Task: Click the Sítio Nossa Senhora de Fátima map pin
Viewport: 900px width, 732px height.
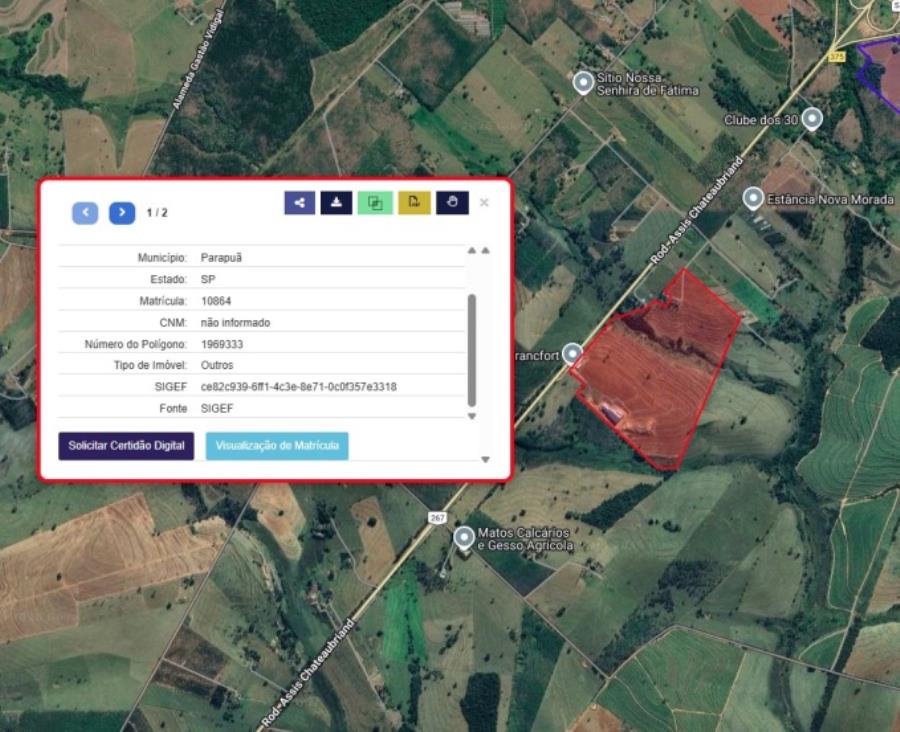Action: coord(584,83)
